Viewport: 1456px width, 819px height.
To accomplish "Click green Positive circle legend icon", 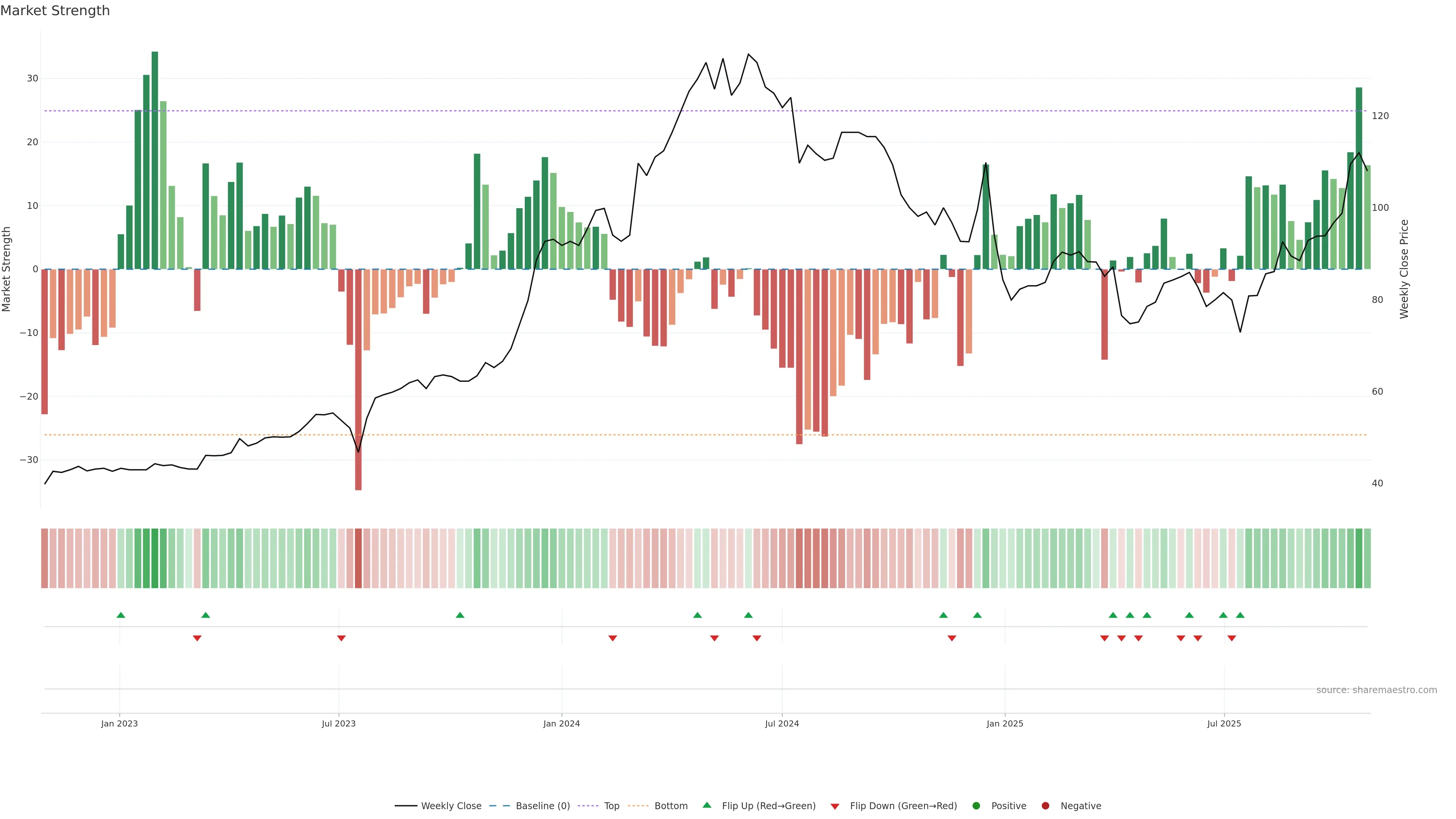I will click(x=976, y=806).
